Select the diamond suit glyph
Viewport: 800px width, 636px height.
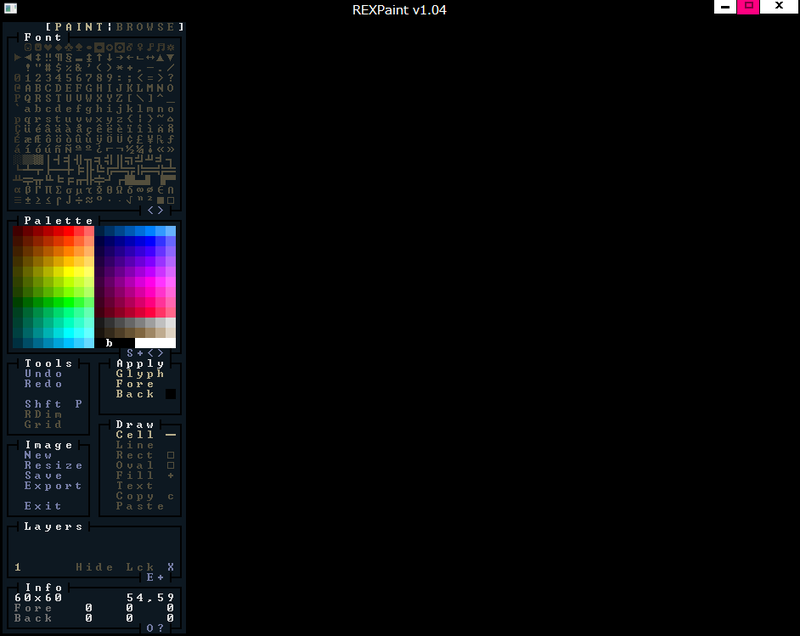tap(58, 47)
